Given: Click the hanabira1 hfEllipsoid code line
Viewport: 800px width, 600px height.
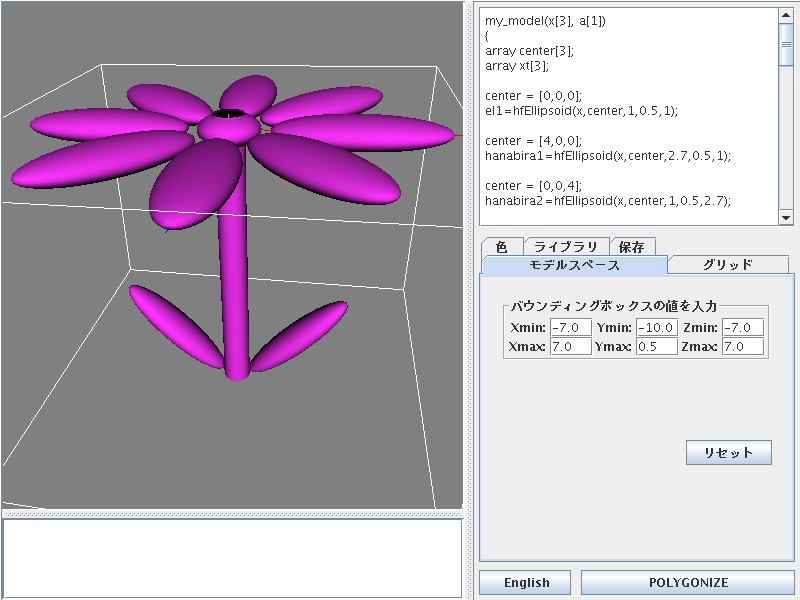Looking at the screenshot, I should pyautogui.click(x=608, y=156).
